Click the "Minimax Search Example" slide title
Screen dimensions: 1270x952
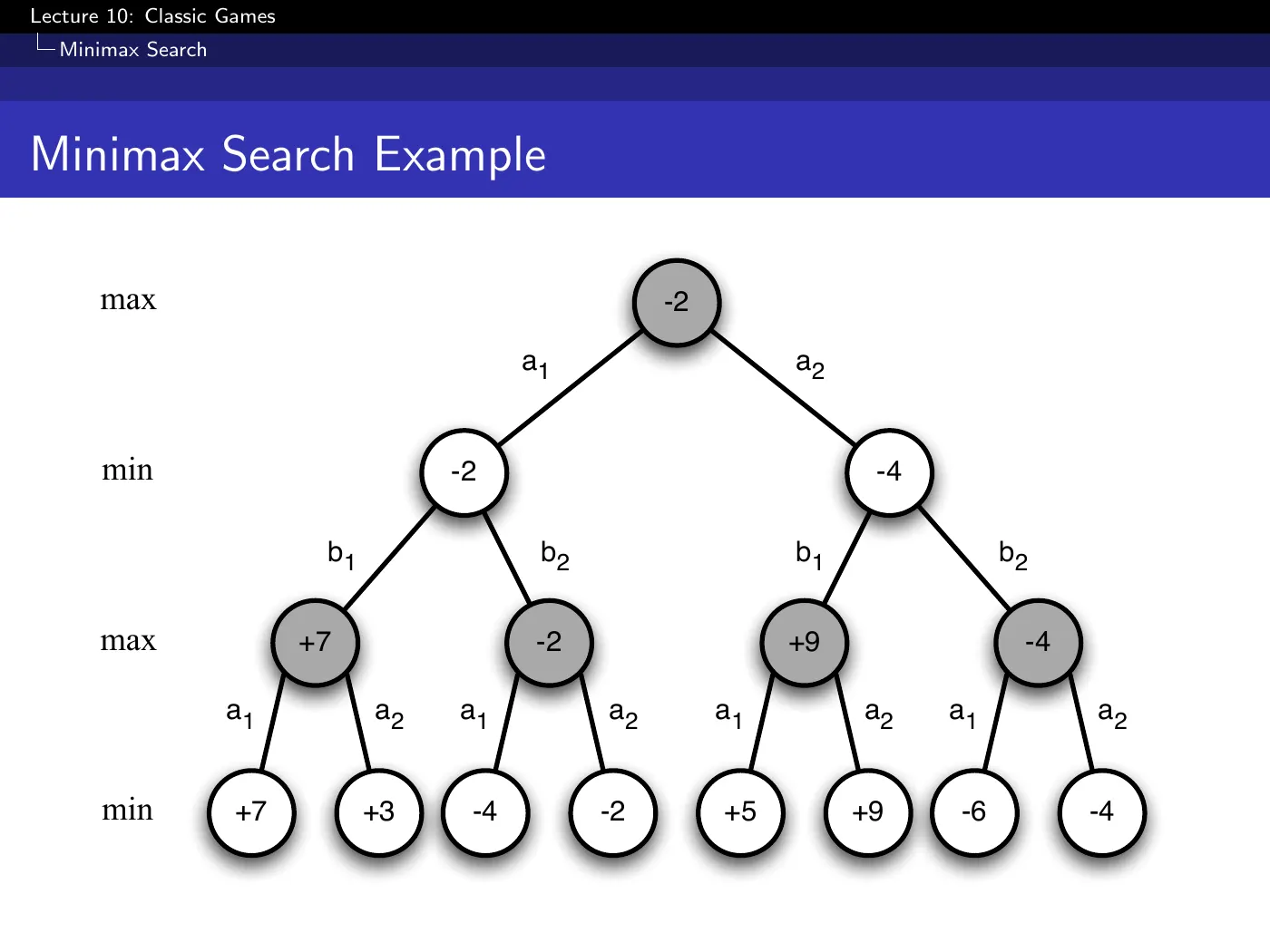[288, 153]
